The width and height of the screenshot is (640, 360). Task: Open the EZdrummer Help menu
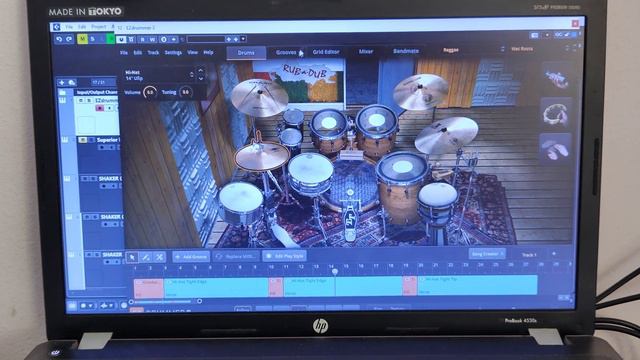(208, 52)
